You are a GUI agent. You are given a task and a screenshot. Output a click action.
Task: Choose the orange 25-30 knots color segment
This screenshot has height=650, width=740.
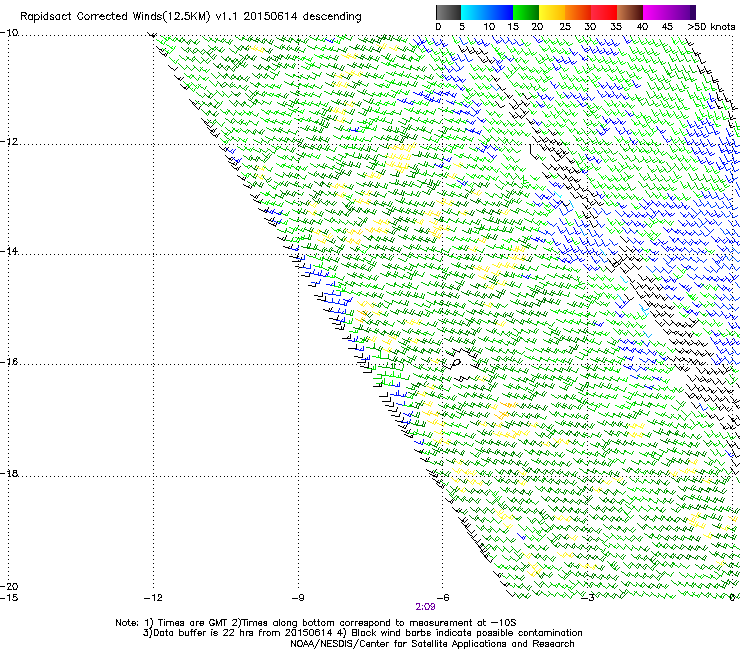click(578, 12)
